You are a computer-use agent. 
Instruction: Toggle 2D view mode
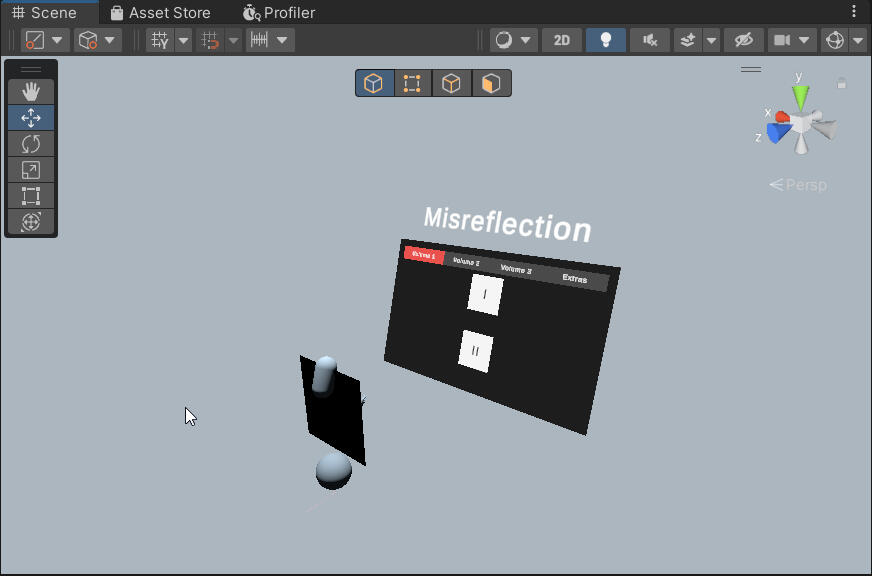(562, 40)
